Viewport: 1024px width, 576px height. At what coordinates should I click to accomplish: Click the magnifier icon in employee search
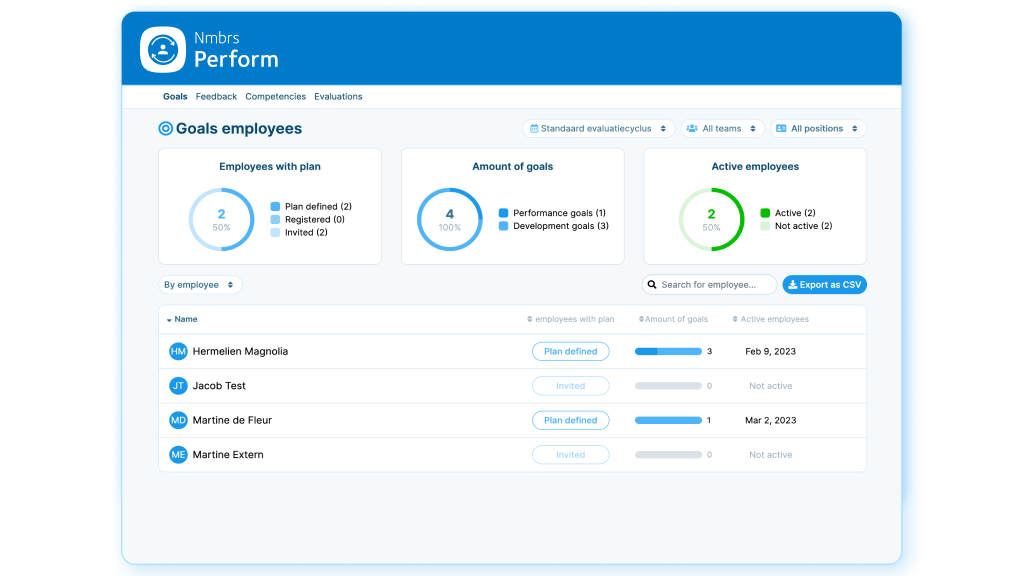[x=652, y=285]
